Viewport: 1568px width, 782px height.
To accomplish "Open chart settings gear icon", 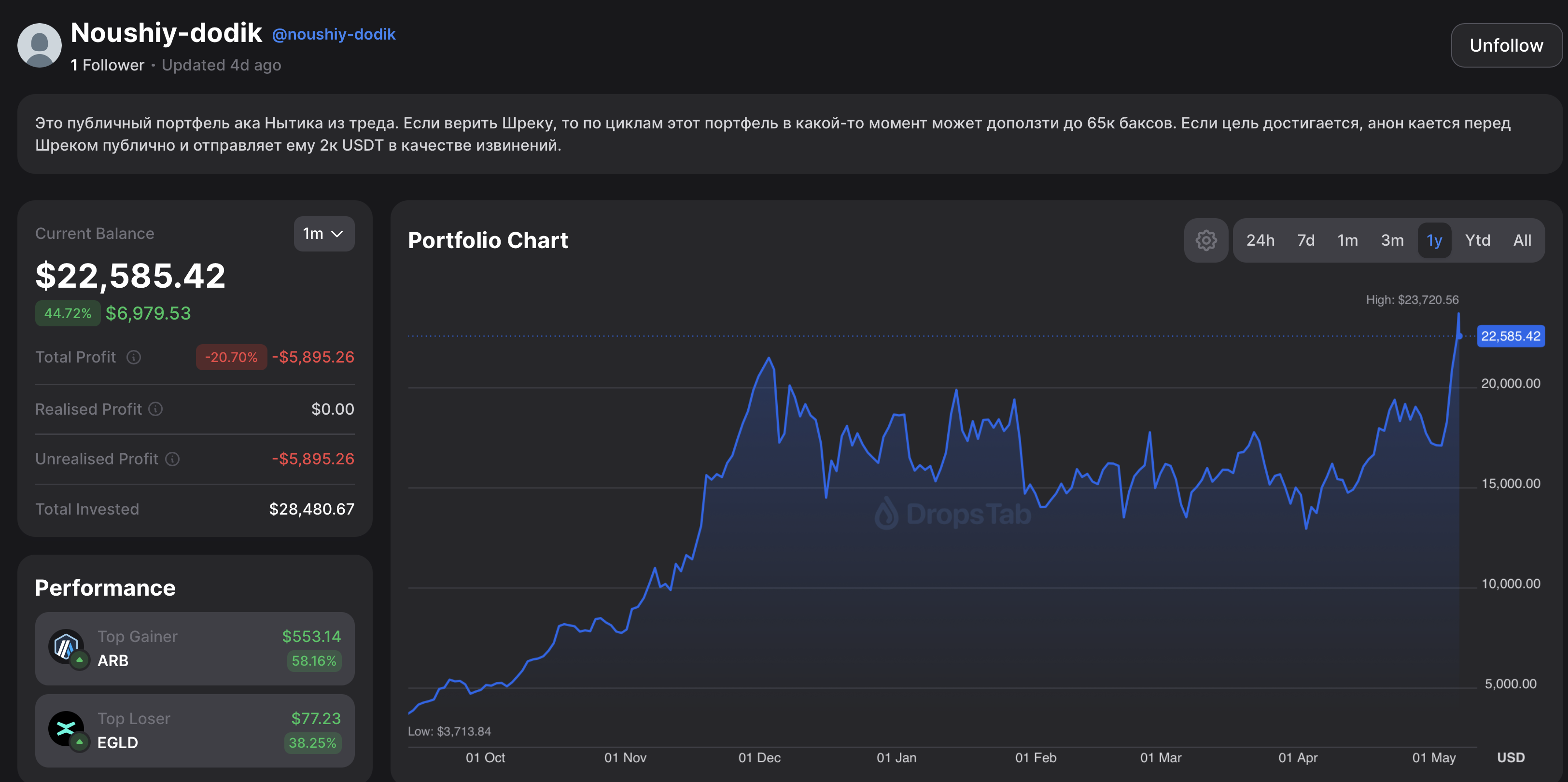I will pyautogui.click(x=1206, y=240).
